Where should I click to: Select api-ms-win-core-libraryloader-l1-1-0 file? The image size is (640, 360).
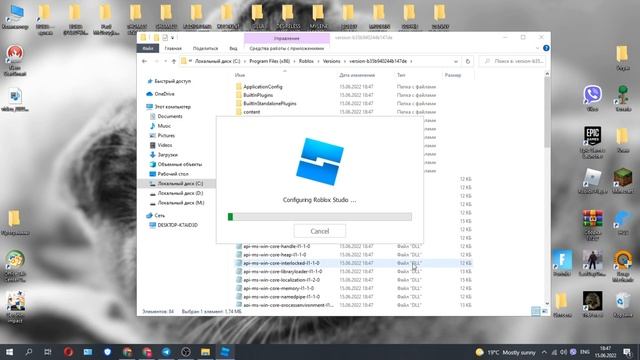(x=282, y=271)
